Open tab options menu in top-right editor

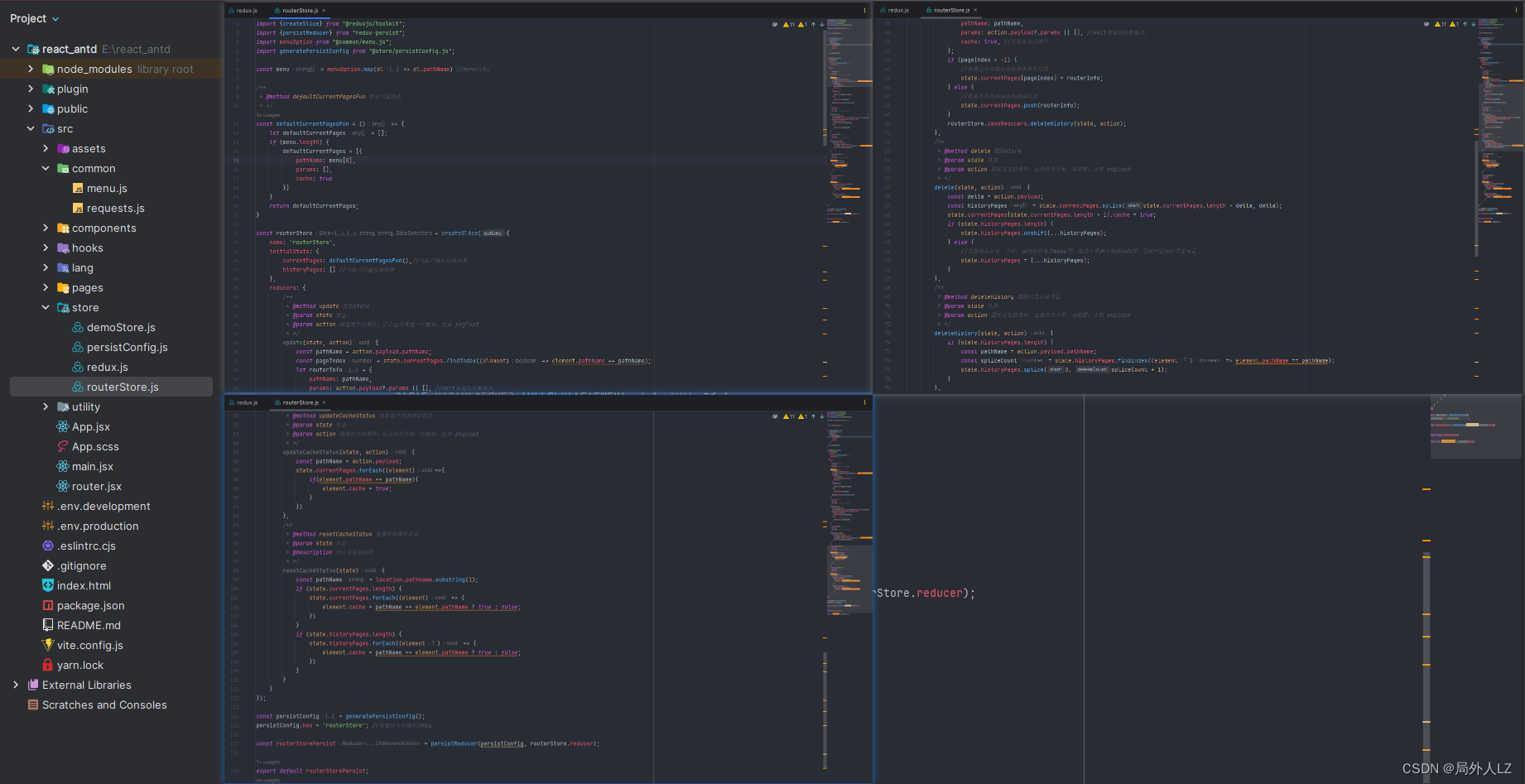pos(1517,11)
